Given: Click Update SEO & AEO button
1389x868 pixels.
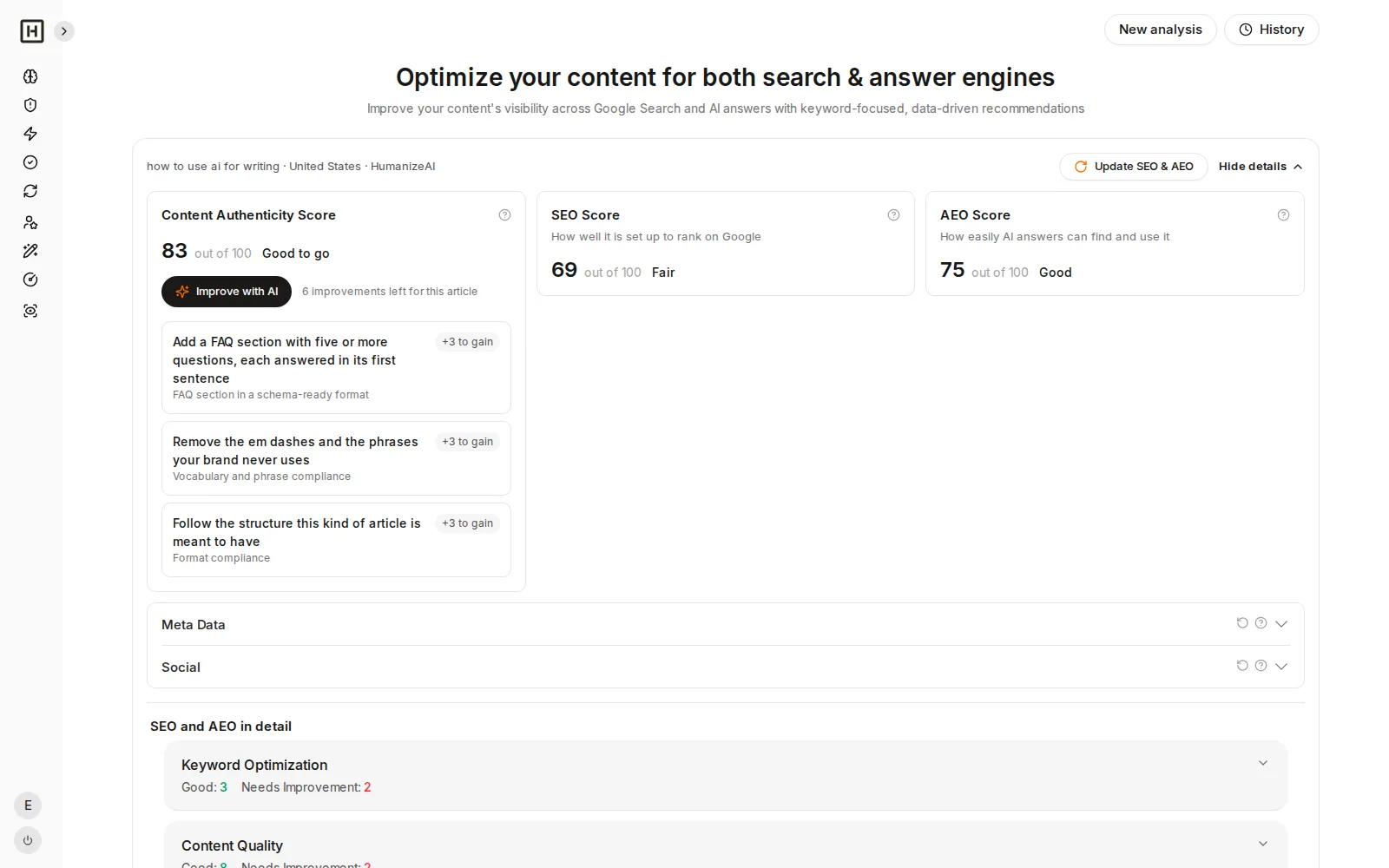Looking at the screenshot, I should [1133, 167].
